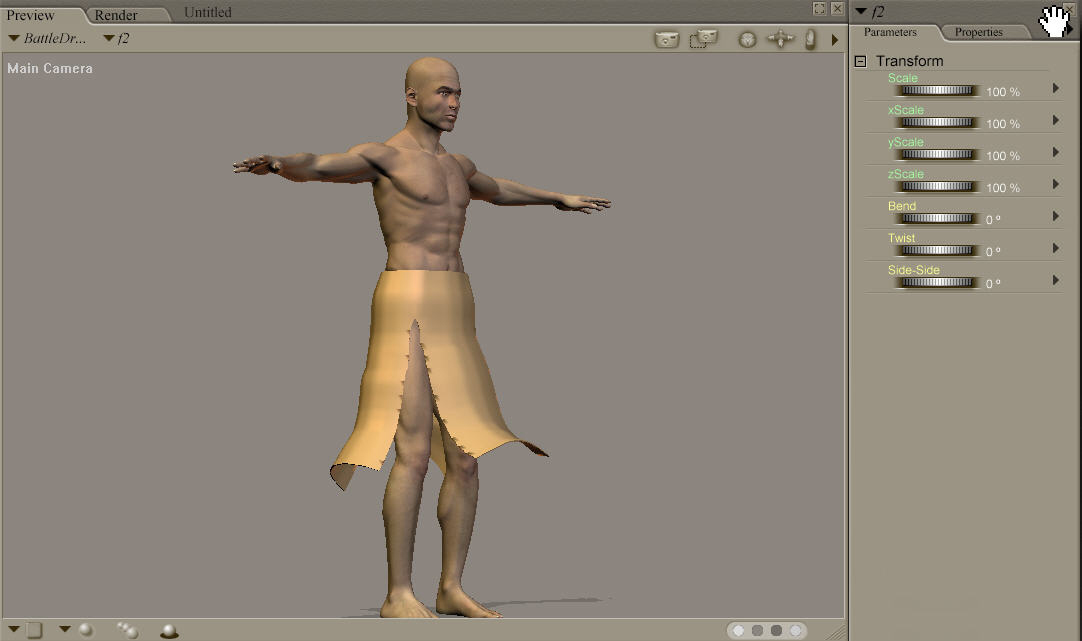Click the first color dot in bottom bar
This screenshot has width=1082, height=641.
click(x=738, y=631)
